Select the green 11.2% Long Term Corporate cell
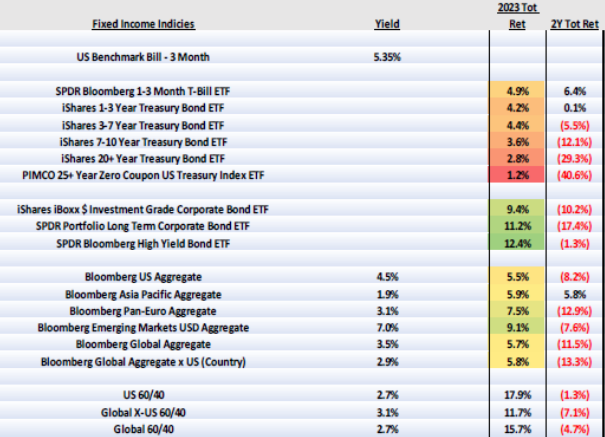This screenshot has height=437, width=605. (x=518, y=226)
